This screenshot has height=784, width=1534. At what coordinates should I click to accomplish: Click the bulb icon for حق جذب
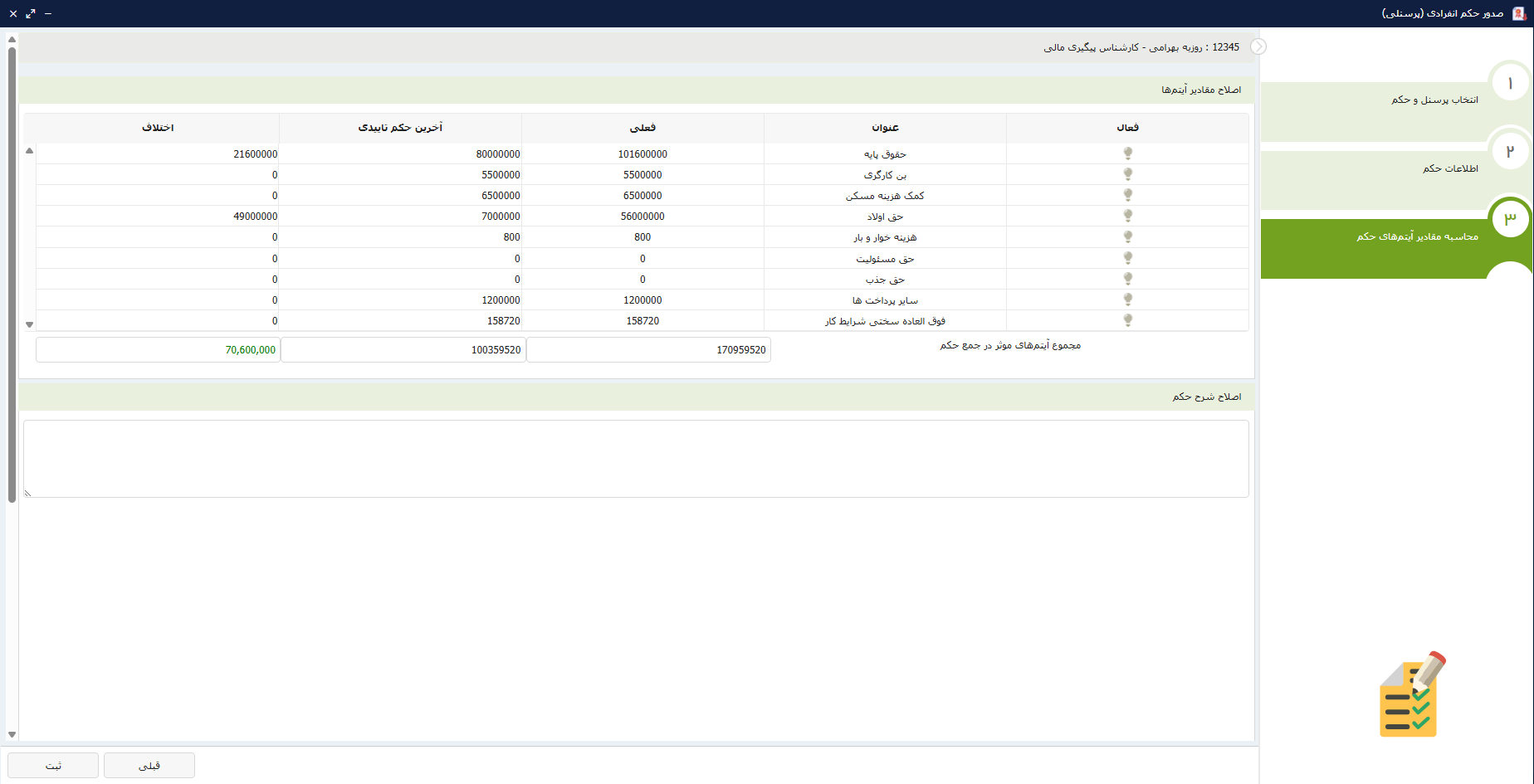[x=1127, y=279]
